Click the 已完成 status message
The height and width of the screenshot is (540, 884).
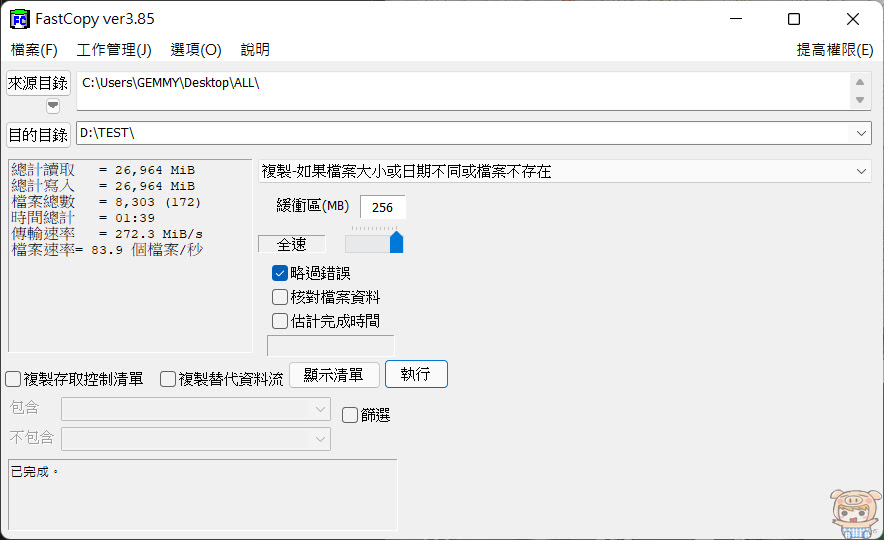coord(34,472)
